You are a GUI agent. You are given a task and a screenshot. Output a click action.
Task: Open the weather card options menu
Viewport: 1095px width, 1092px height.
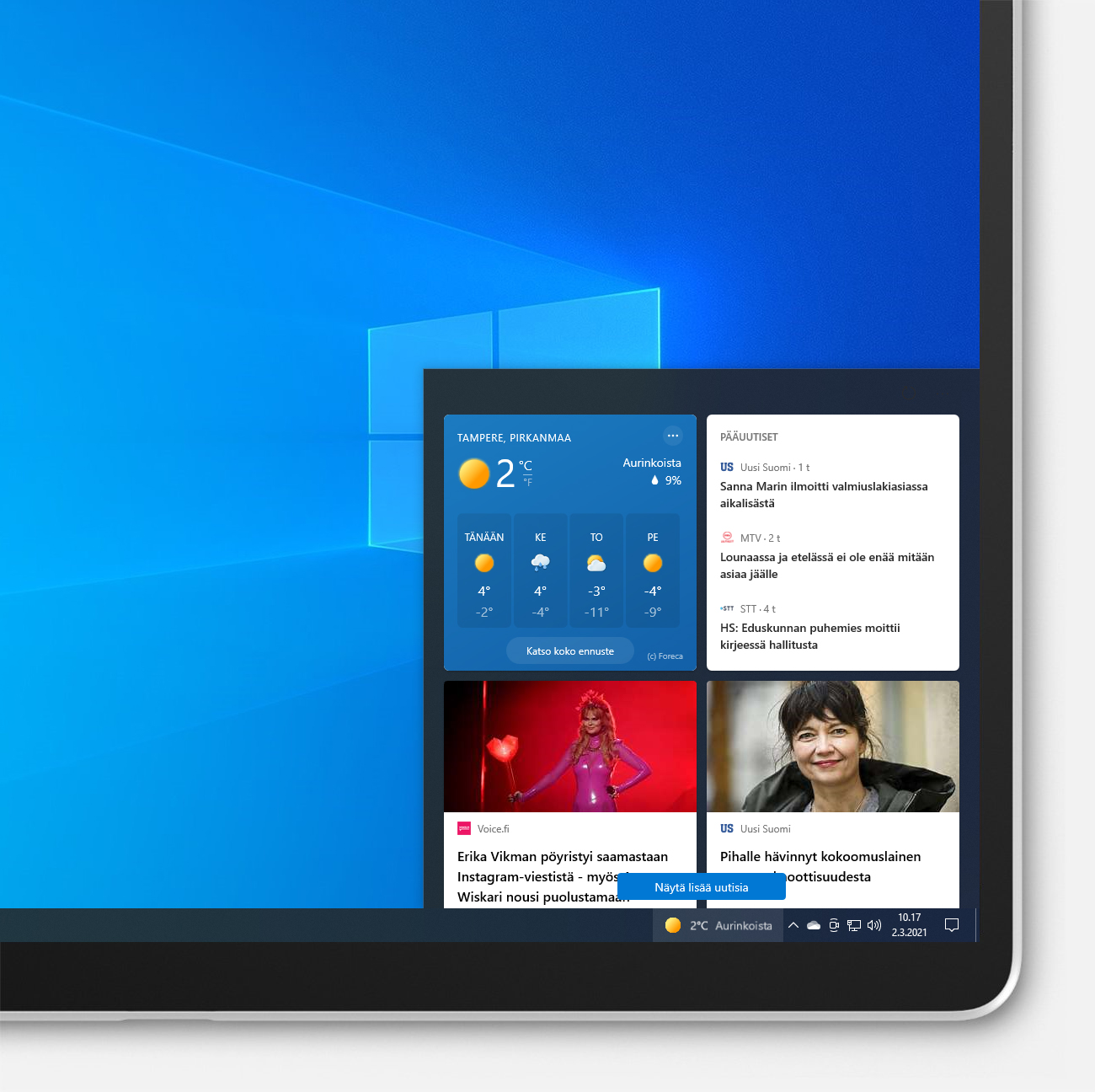673,436
